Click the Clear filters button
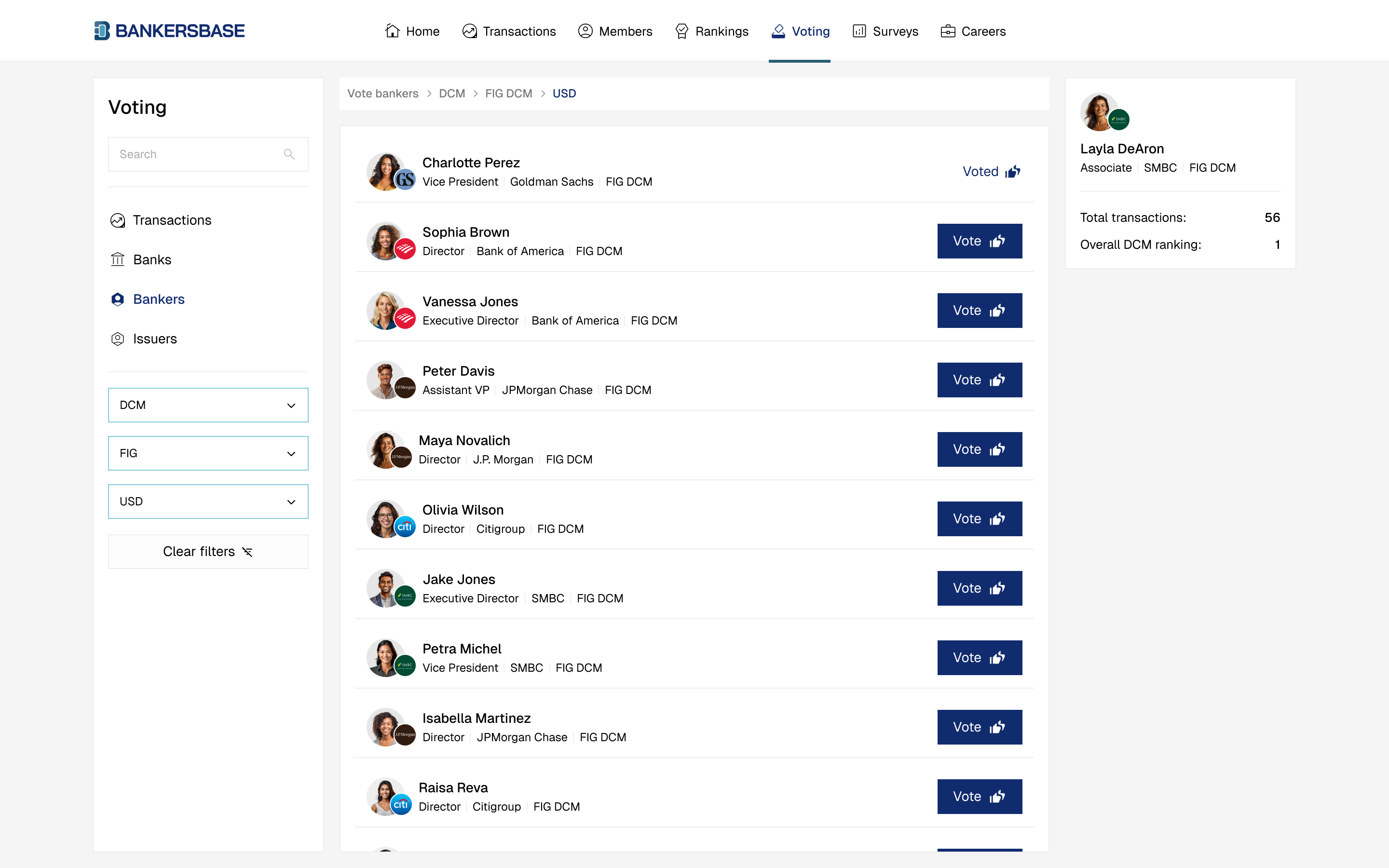 pyautogui.click(x=208, y=552)
